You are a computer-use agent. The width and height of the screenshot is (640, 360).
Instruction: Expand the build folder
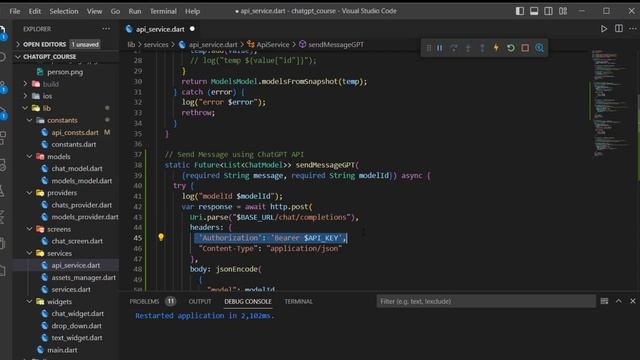click(x=51, y=84)
